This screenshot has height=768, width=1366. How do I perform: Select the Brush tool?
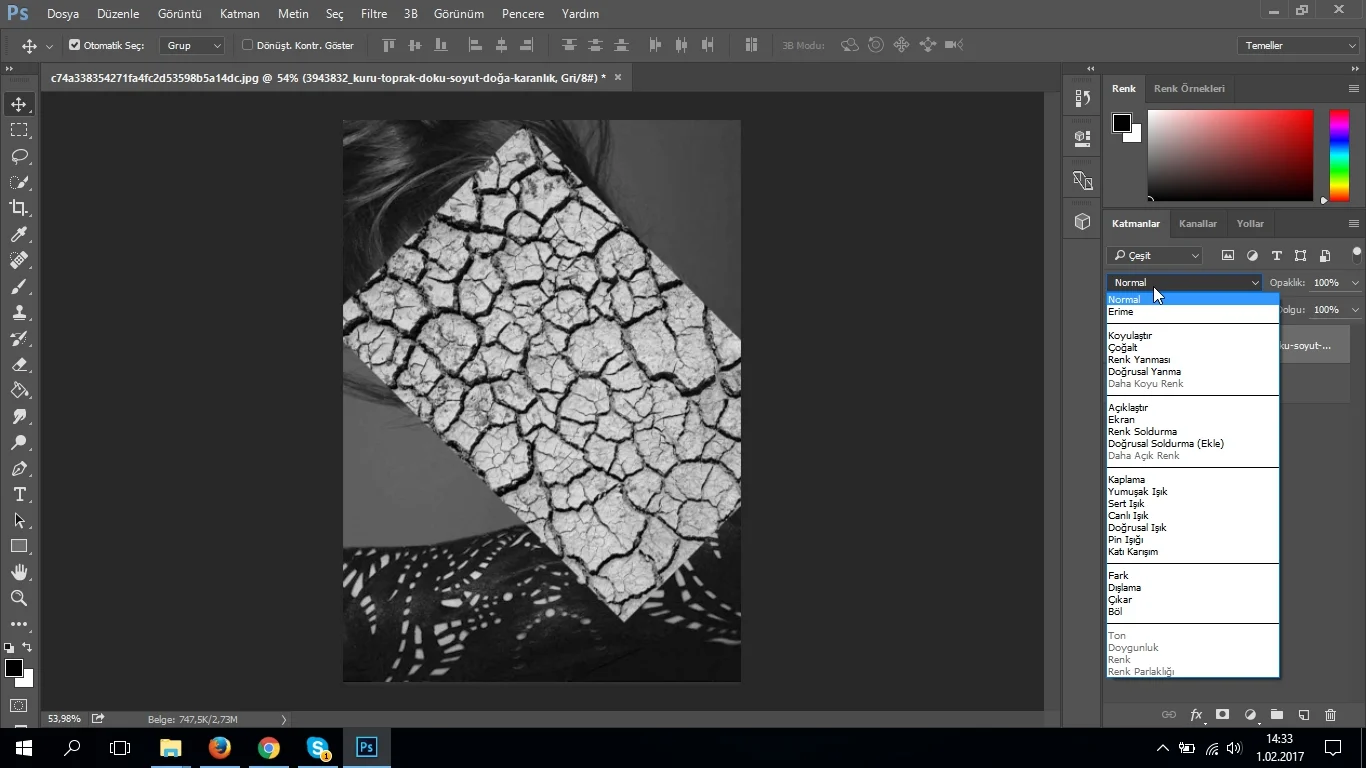(x=19, y=286)
